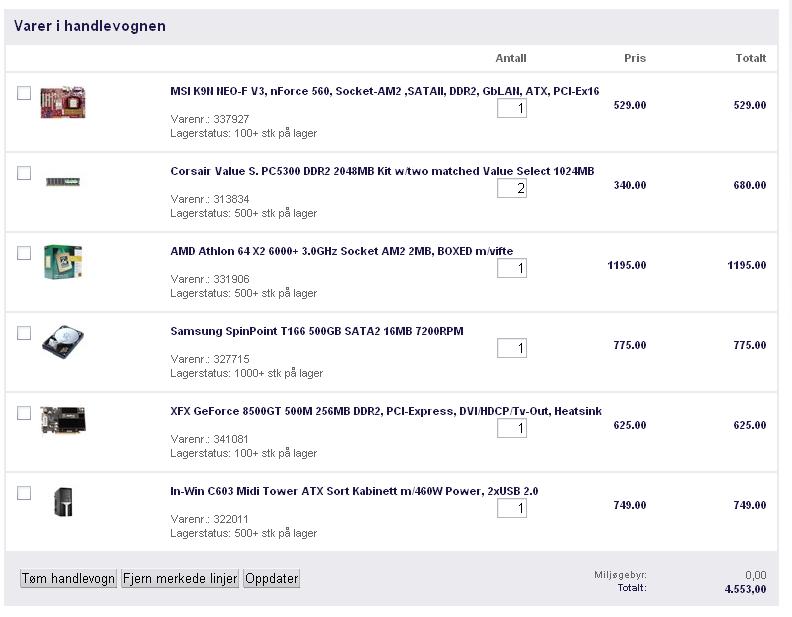Screen dimensions: 792x617
Task: Click the AMD Athlon boxed CPU image
Action: (63, 262)
